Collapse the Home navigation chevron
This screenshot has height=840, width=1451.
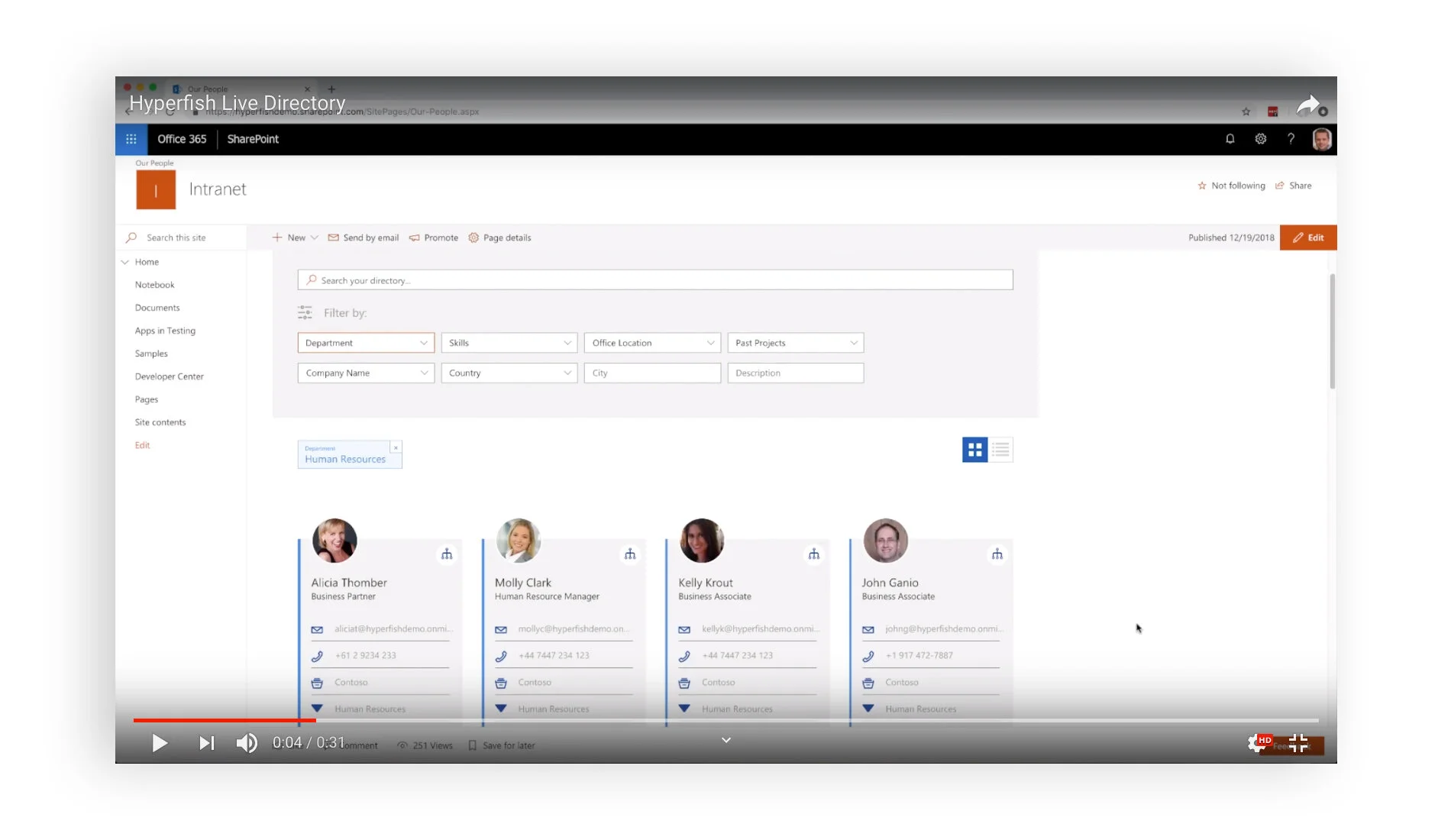pyautogui.click(x=124, y=262)
